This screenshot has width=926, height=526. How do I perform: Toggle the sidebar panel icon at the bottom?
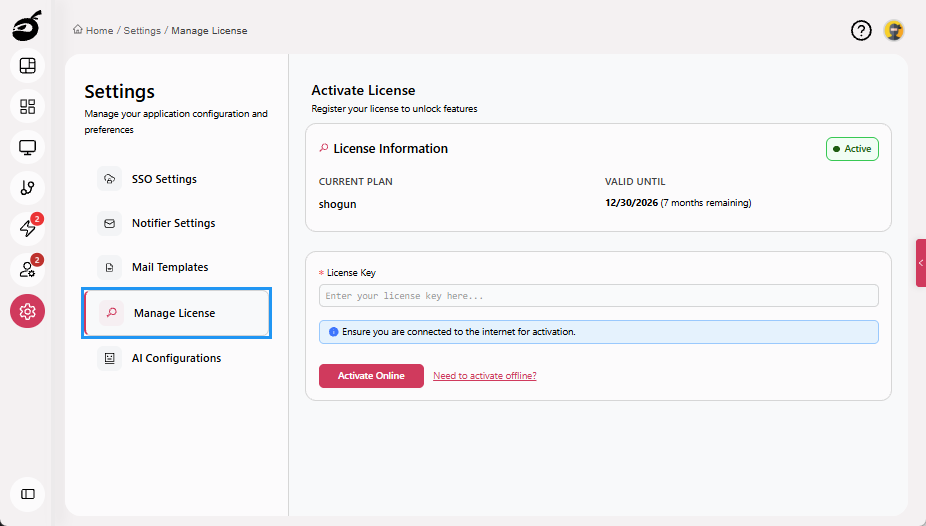(x=27, y=494)
